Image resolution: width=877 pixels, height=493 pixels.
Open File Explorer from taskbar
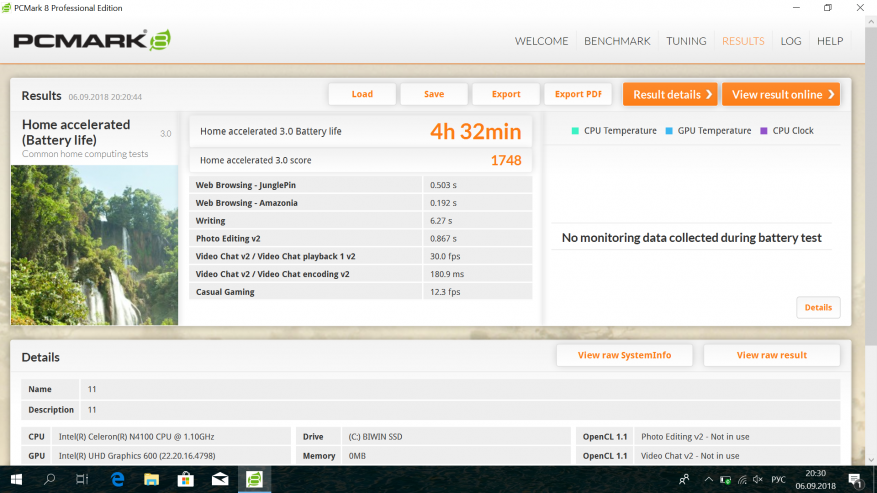(x=152, y=480)
